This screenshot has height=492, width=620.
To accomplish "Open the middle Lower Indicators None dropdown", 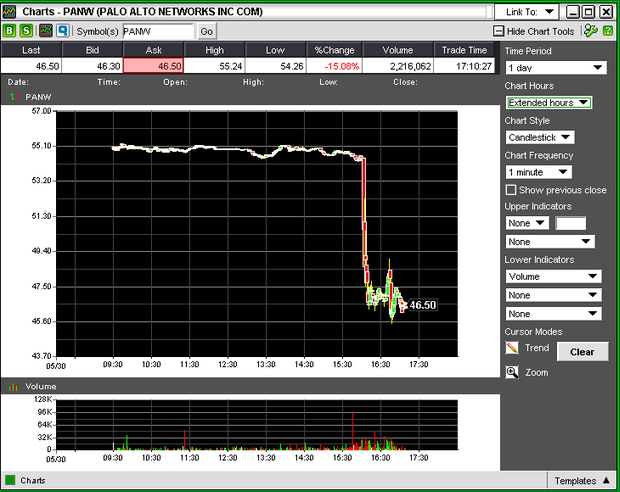I will [554, 295].
